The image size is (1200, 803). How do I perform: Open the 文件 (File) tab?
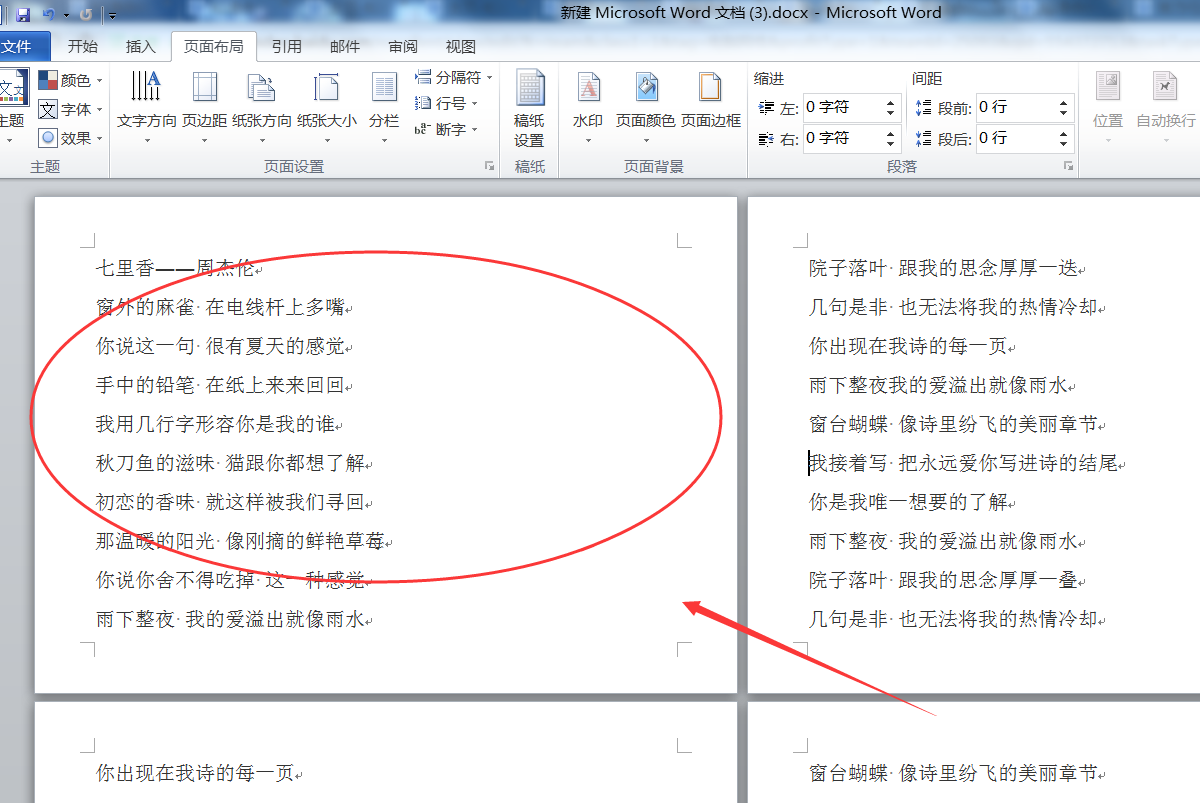click(x=18, y=46)
